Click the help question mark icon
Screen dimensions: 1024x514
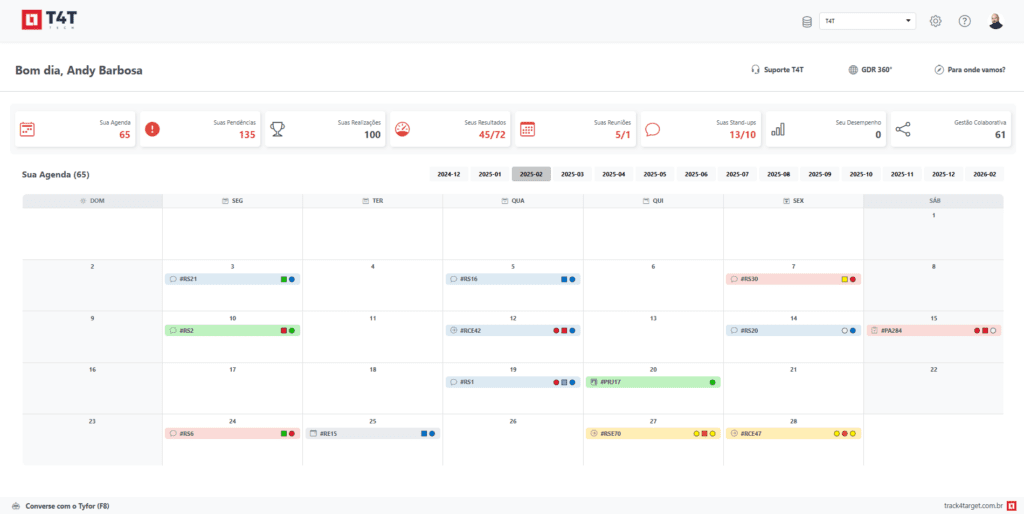pyautogui.click(x=964, y=21)
